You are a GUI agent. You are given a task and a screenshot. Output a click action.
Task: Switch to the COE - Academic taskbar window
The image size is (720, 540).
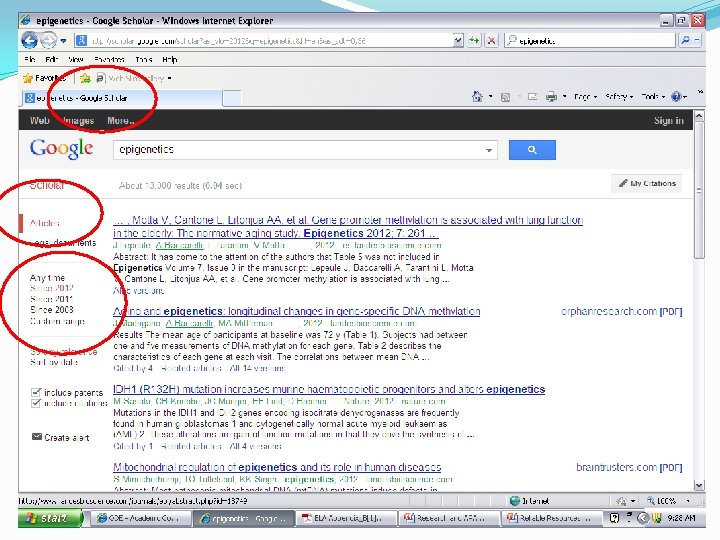[143, 518]
